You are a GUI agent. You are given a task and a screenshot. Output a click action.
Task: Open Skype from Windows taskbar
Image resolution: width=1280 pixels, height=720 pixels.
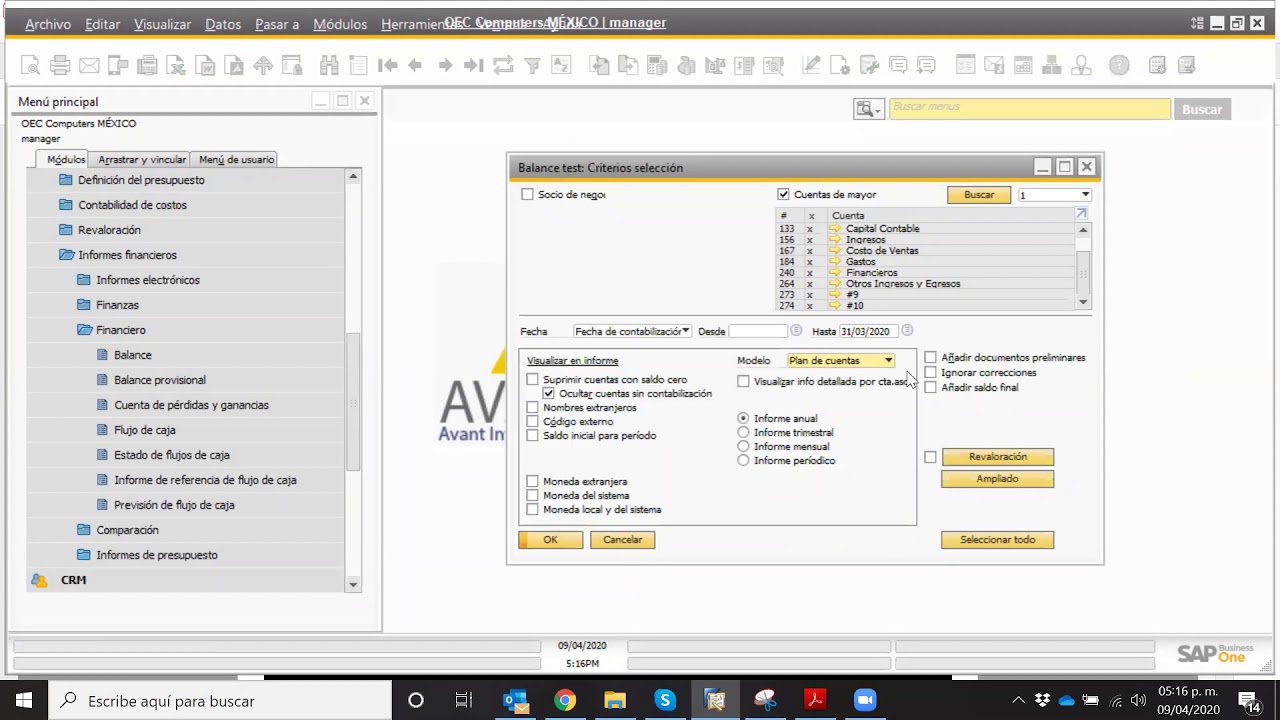point(665,700)
